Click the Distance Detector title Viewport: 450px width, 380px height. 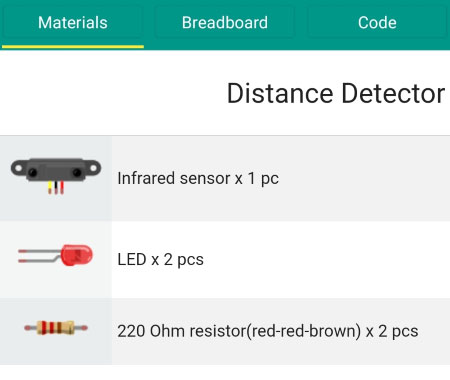(x=336, y=94)
